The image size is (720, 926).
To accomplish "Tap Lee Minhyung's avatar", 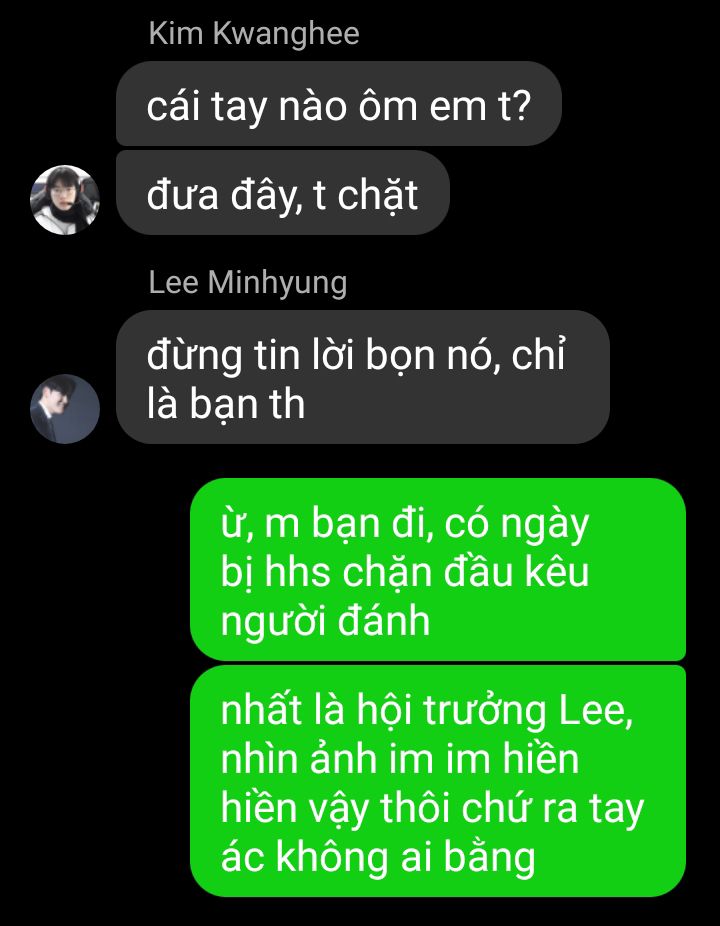I will (64, 408).
